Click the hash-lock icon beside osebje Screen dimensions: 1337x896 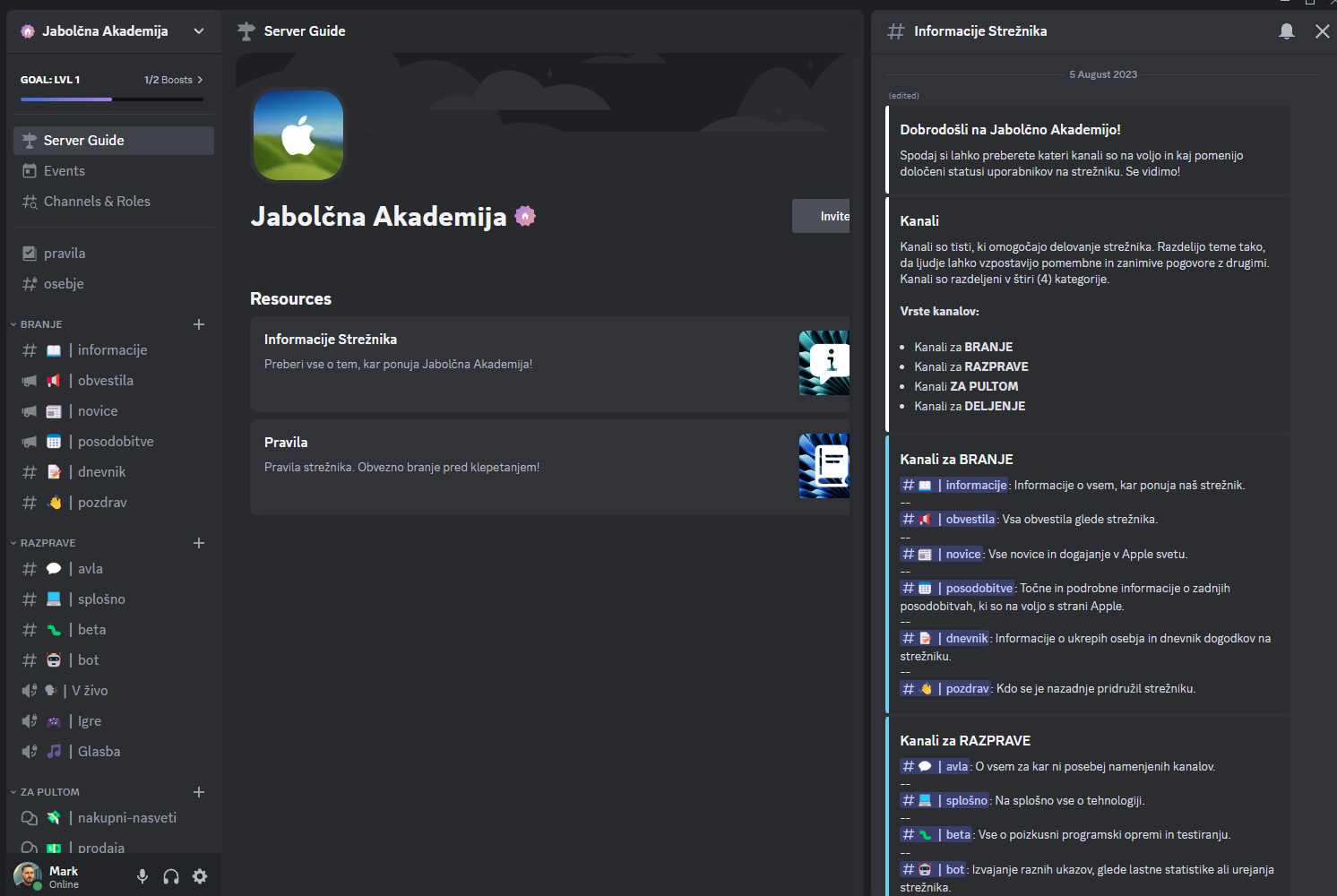[30, 284]
